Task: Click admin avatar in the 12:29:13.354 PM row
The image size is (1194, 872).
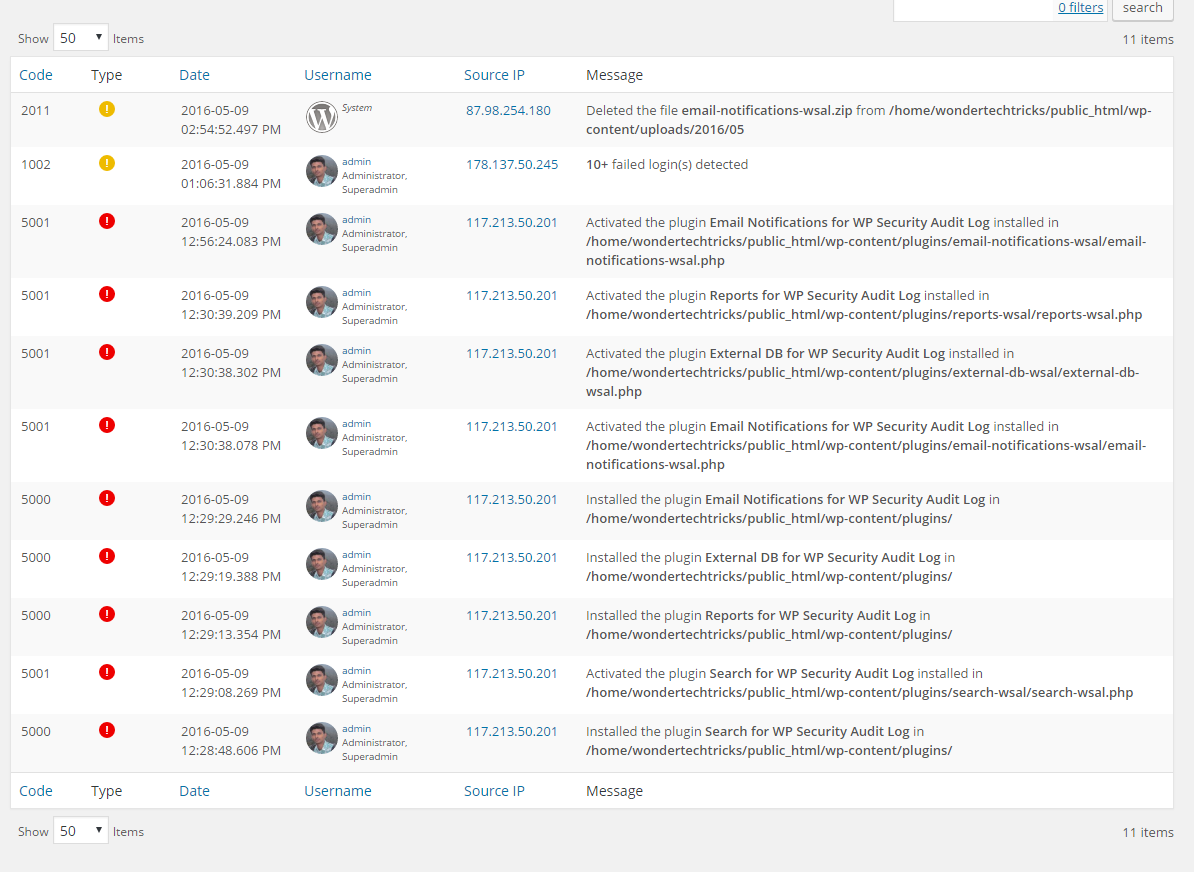Action: click(321, 622)
